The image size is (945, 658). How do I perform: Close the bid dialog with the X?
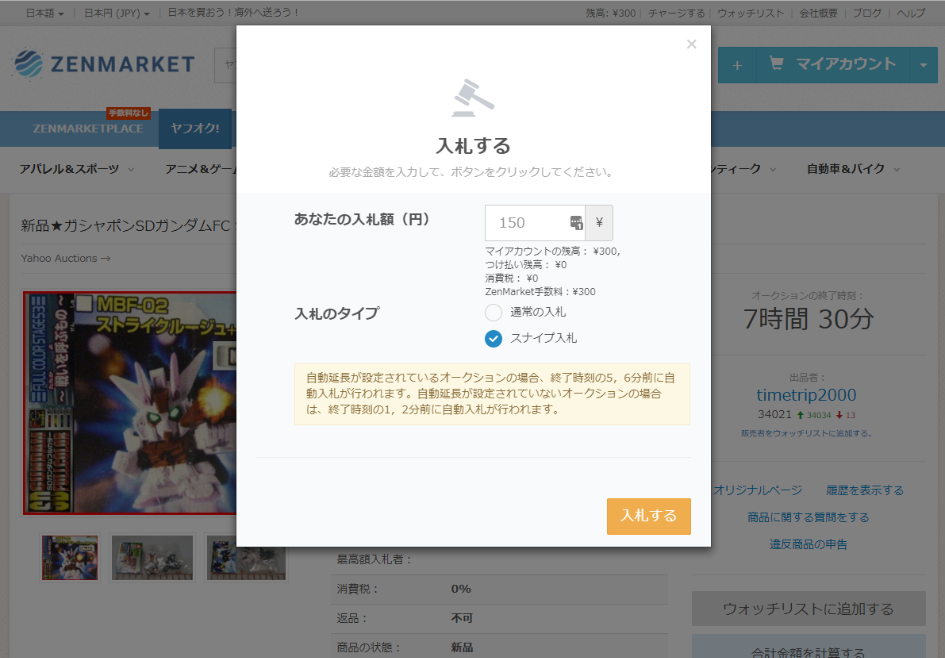[x=691, y=44]
